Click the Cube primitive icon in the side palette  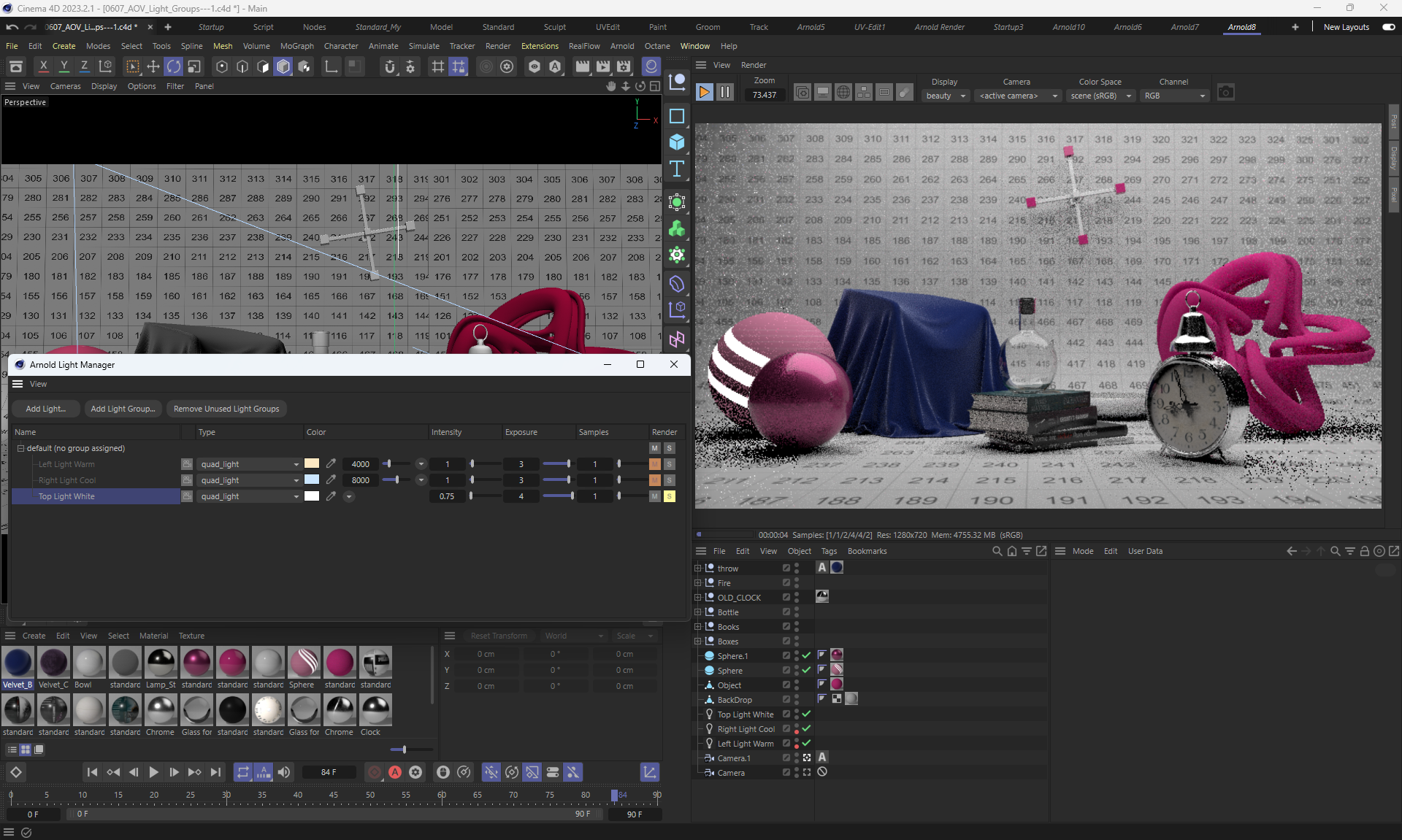click(677, 142)
